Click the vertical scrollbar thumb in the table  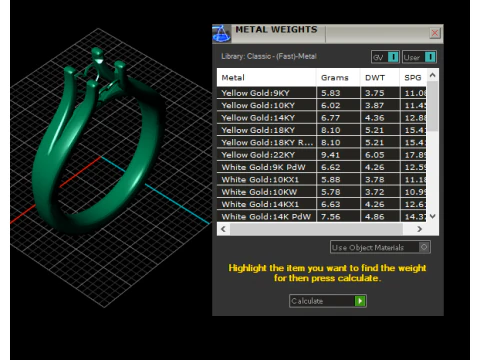pyautogui.click(x=433, y=106)
